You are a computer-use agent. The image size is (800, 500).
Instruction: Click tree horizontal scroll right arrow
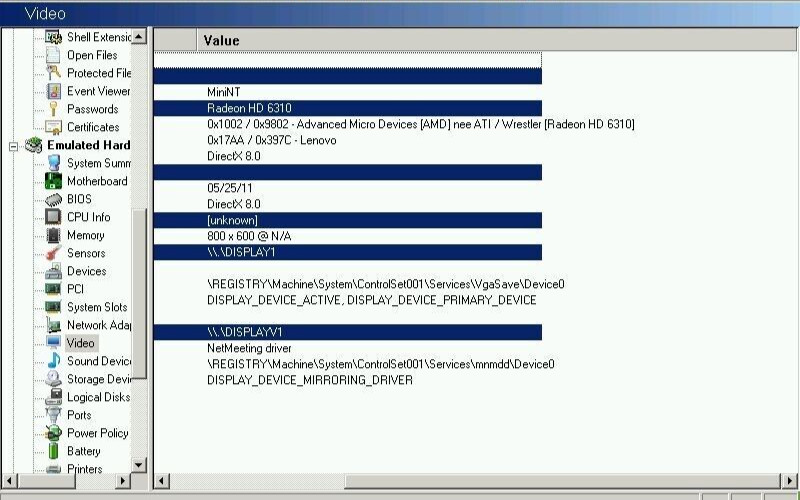click(122, 481)
